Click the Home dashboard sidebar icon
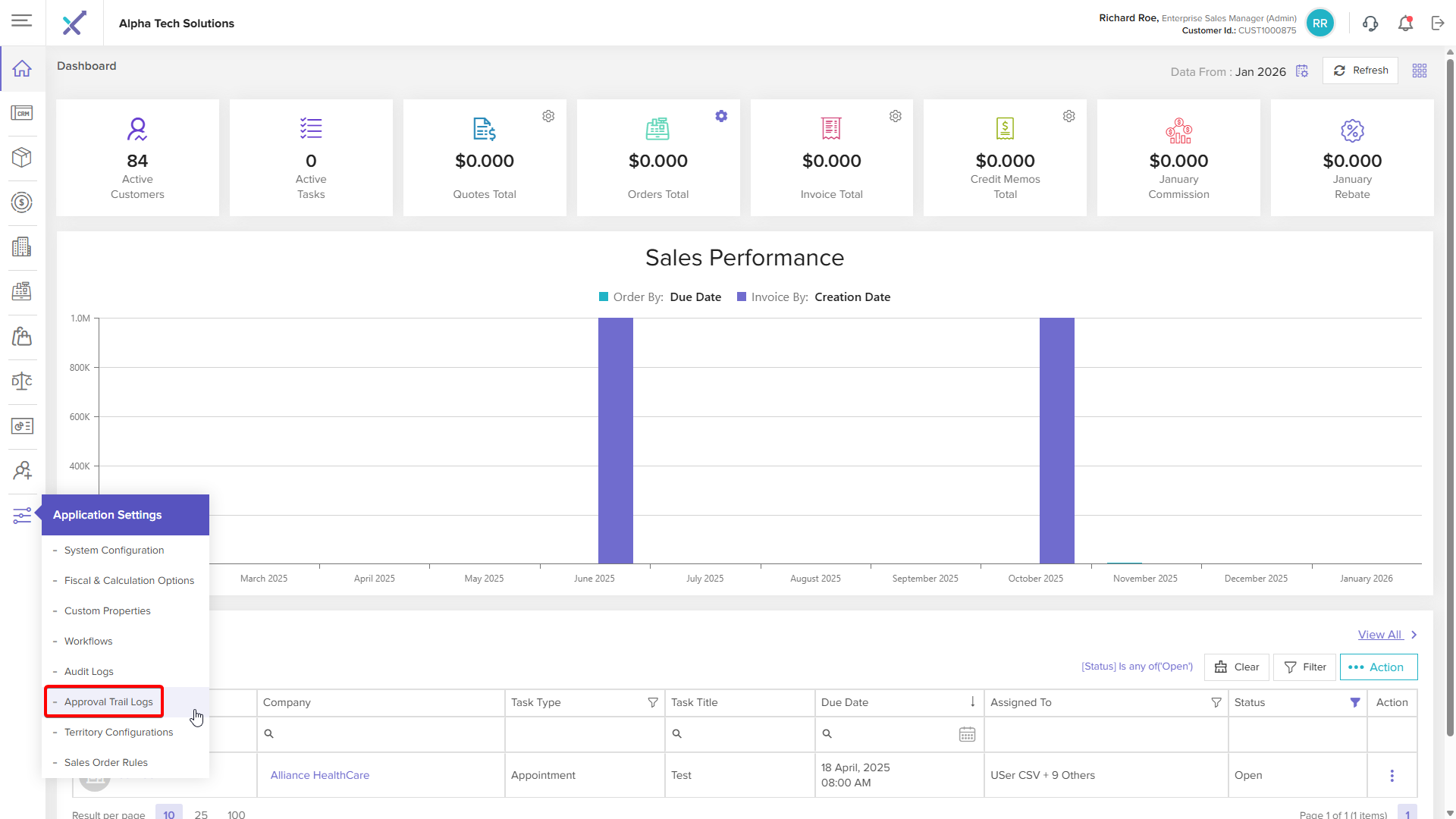The image size is (1456, 819). [22, 69]
